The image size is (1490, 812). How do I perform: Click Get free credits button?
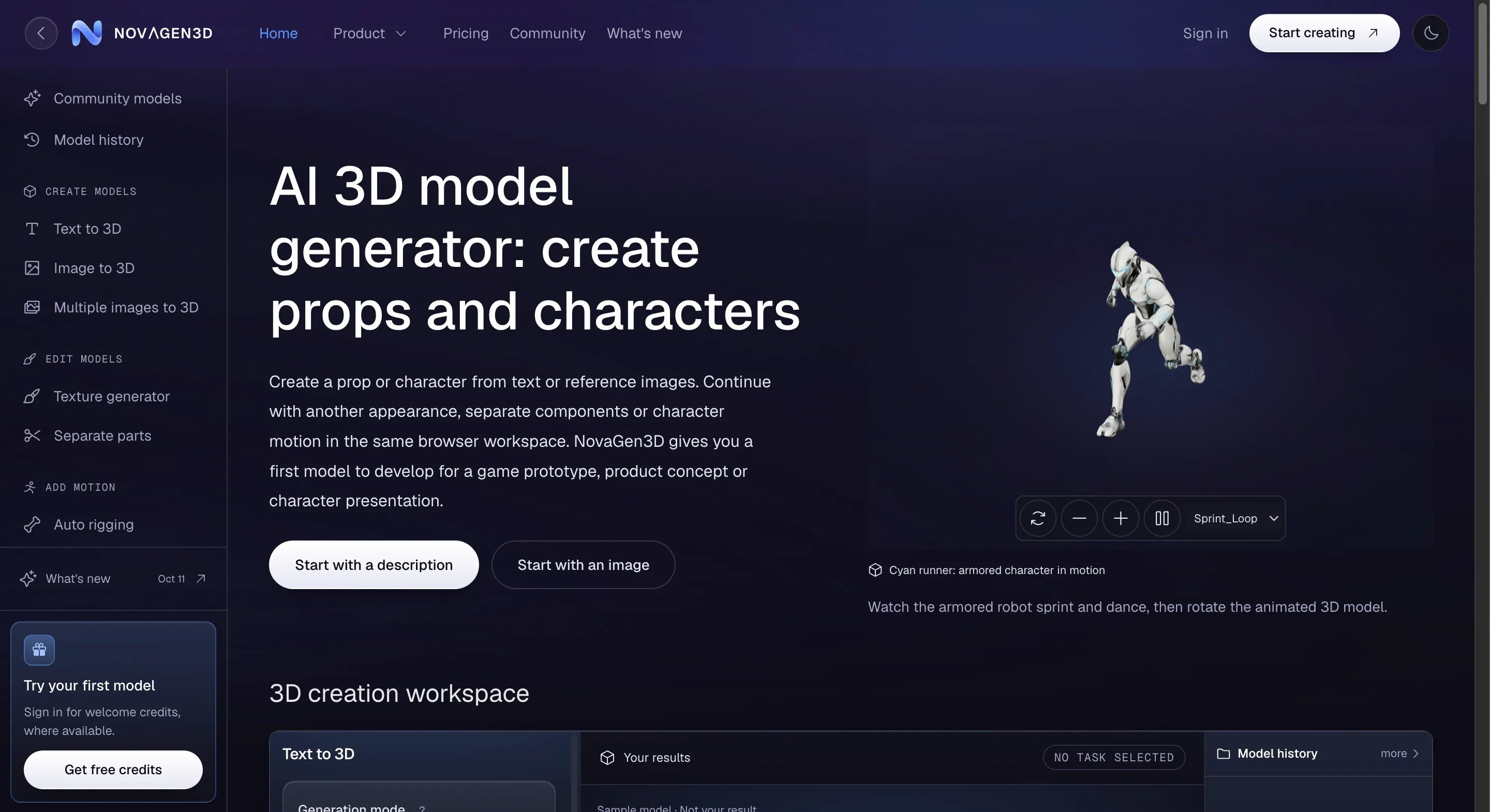[x=113, y=769]
